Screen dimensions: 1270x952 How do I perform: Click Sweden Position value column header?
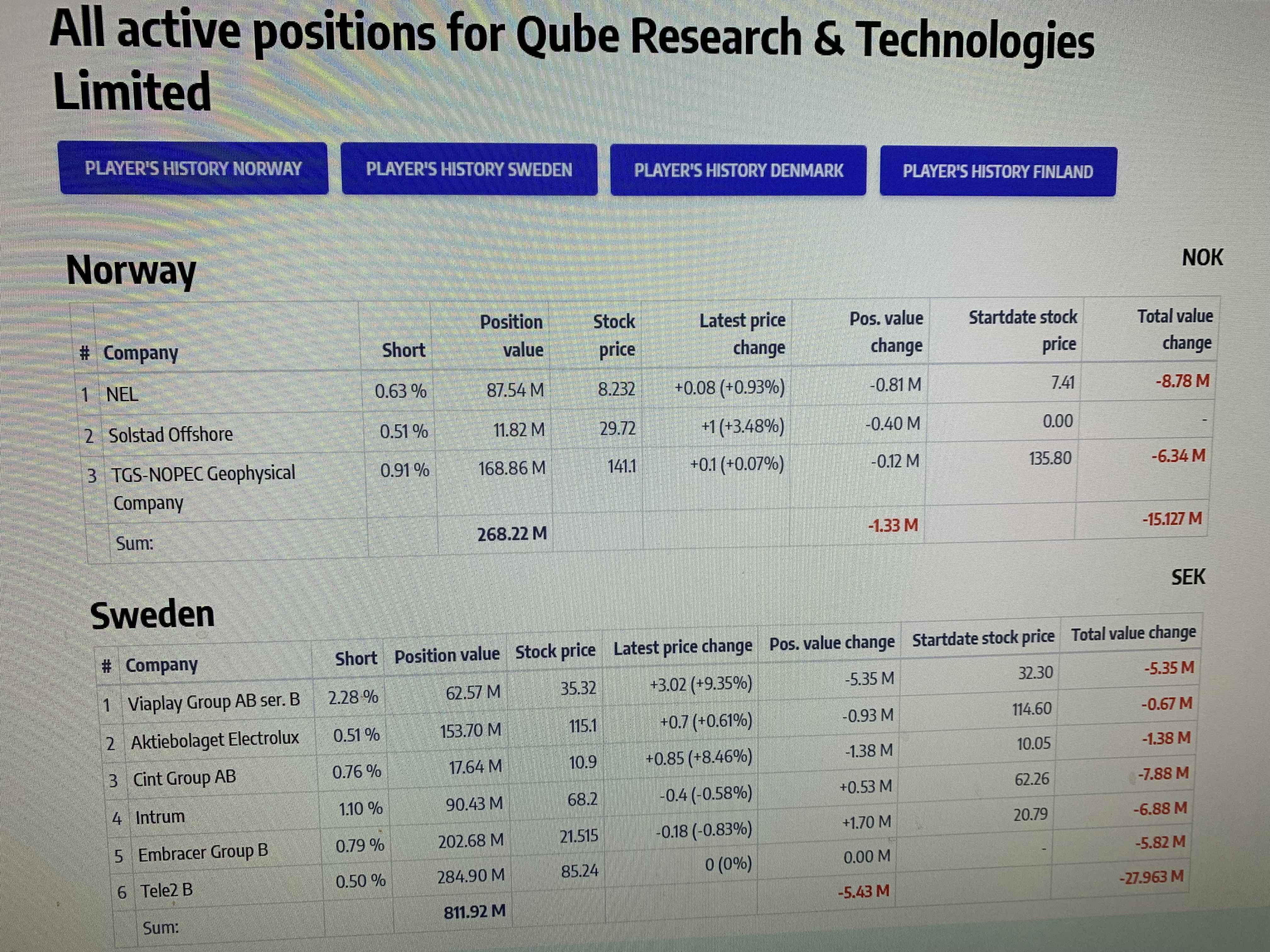pos(447,655)
